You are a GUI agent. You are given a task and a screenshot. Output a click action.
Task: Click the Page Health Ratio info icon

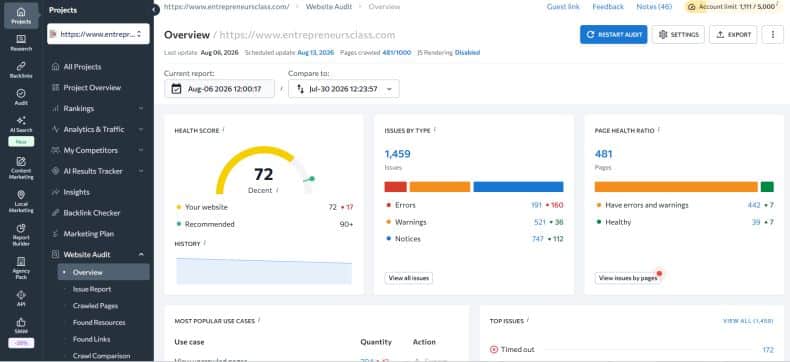click(x=659, y=129)
